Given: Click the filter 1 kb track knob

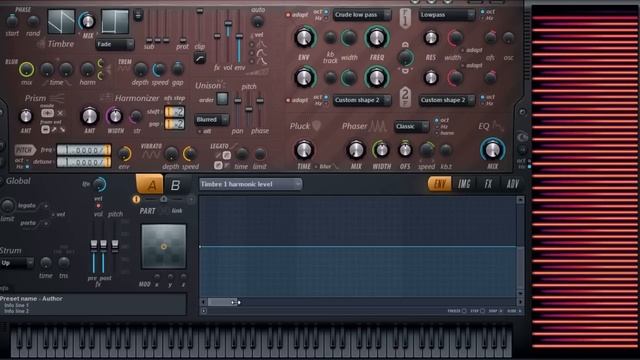Looking at the screenshot, I should tap(330, 38).
